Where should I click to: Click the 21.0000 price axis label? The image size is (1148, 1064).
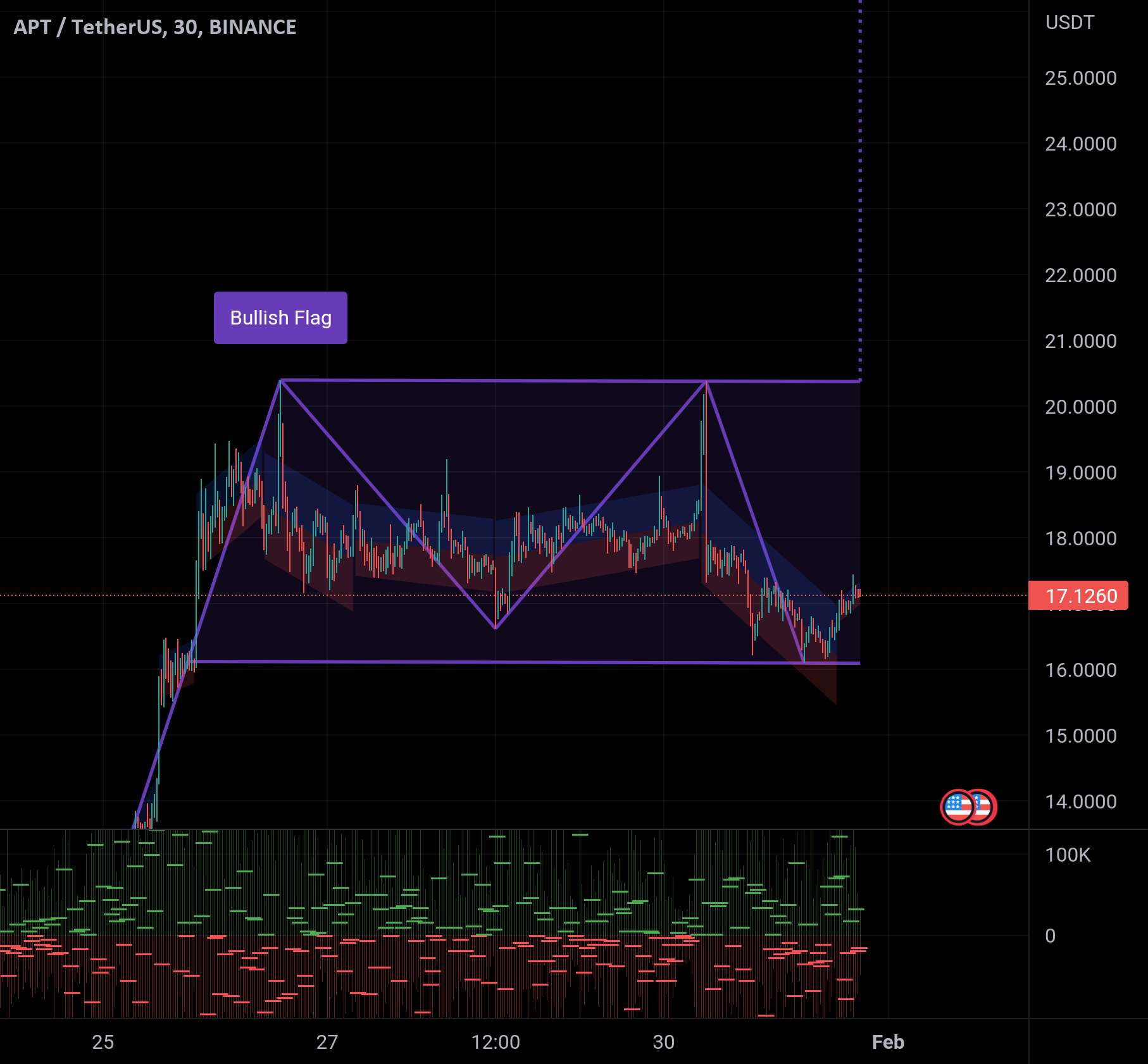[x=1080, y=341]
